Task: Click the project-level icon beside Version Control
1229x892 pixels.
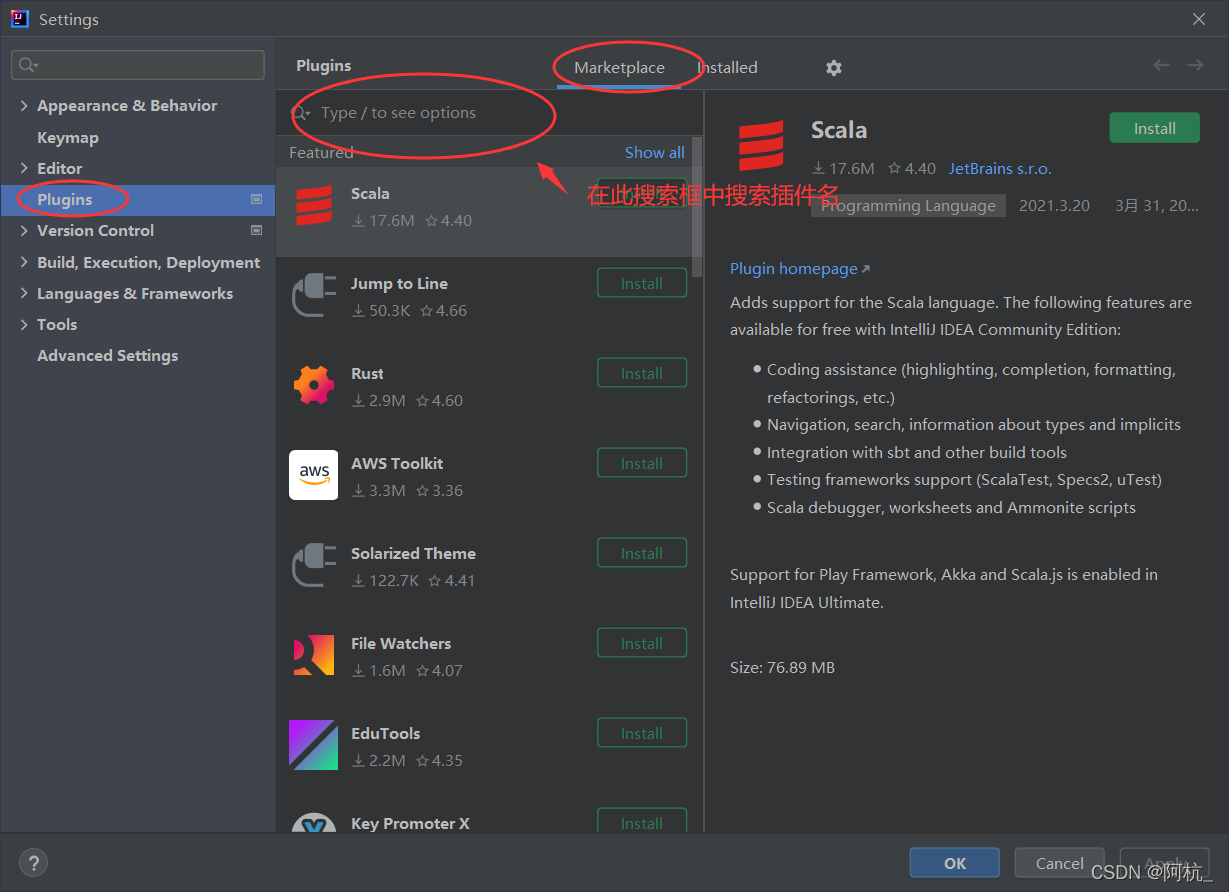Action: tap(256, 231)
